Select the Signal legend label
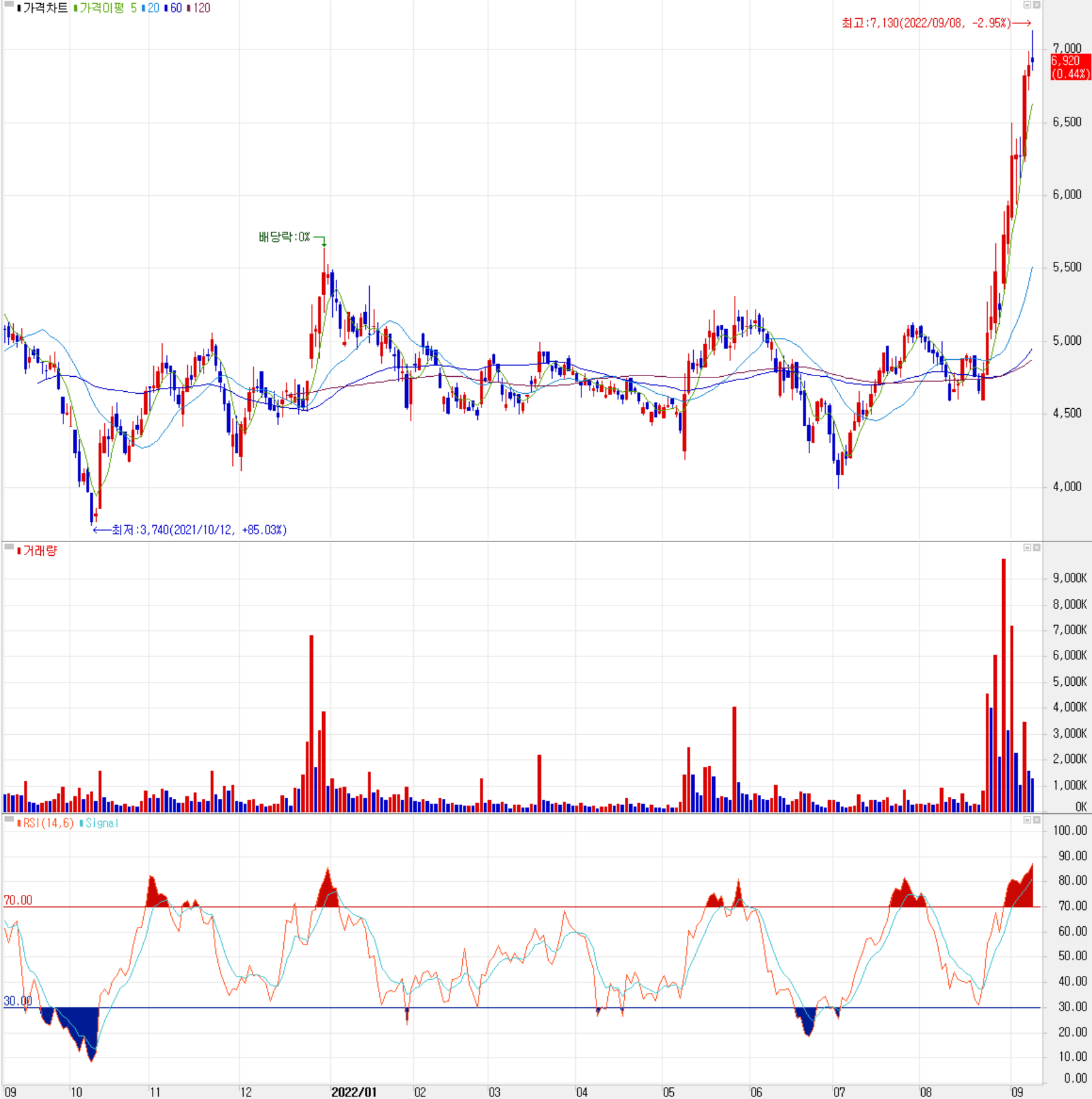1092x1099 pixels. [x=102, y=823]
